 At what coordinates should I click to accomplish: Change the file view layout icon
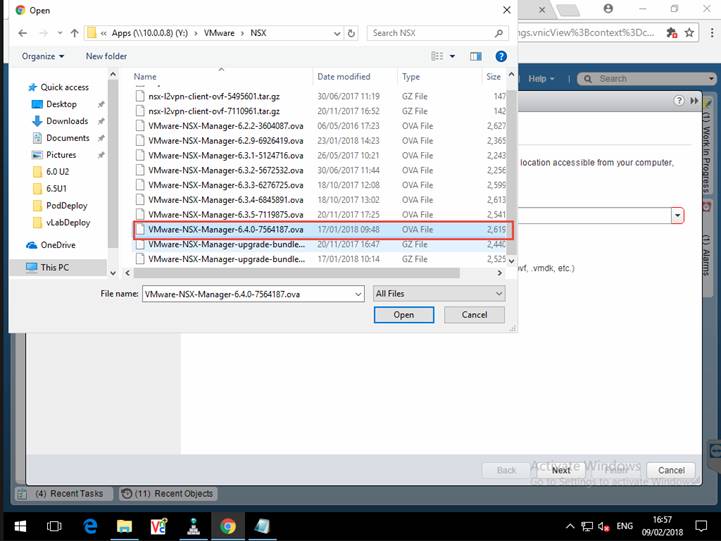(x=437, y=56)
